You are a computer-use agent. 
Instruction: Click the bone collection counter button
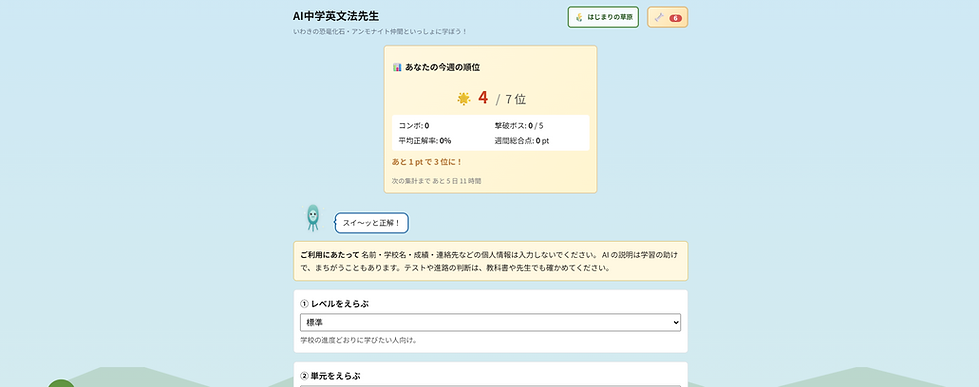tap(667, 17)
